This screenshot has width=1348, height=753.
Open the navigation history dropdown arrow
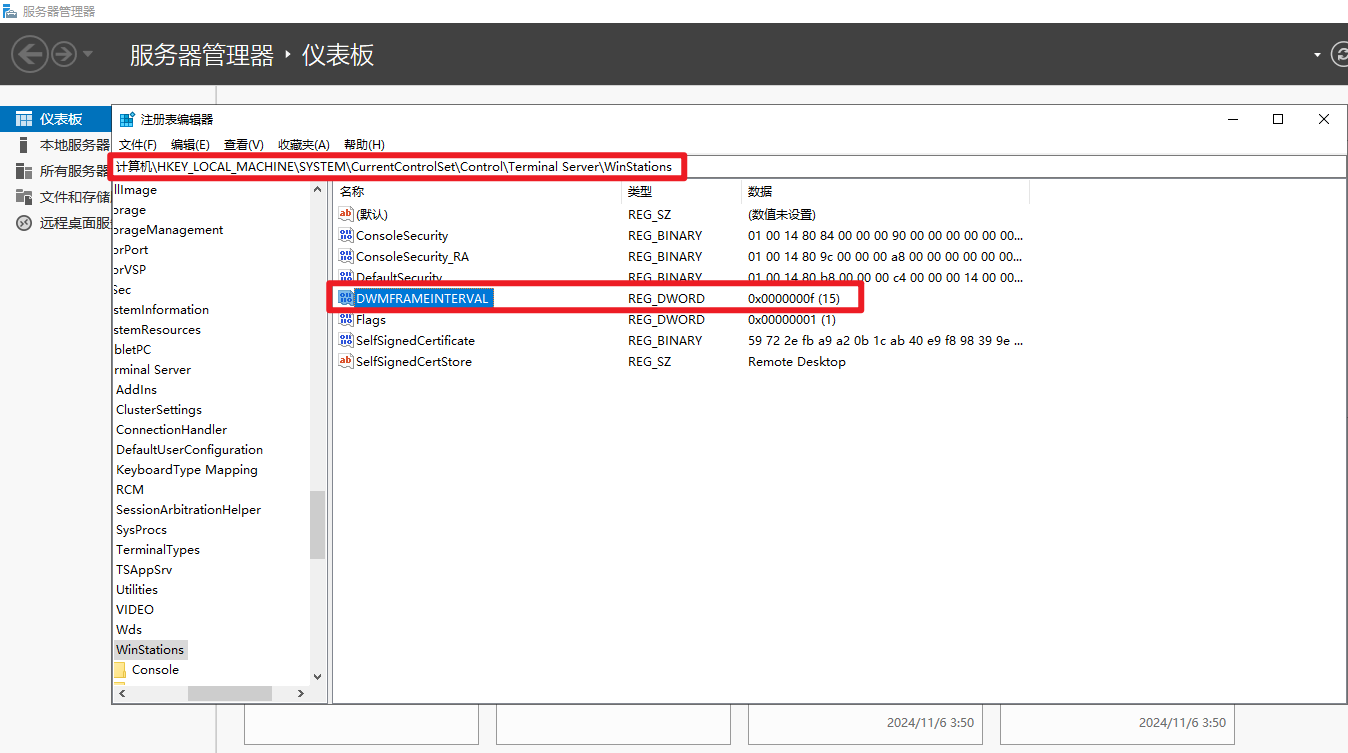[x=88, y=53]
